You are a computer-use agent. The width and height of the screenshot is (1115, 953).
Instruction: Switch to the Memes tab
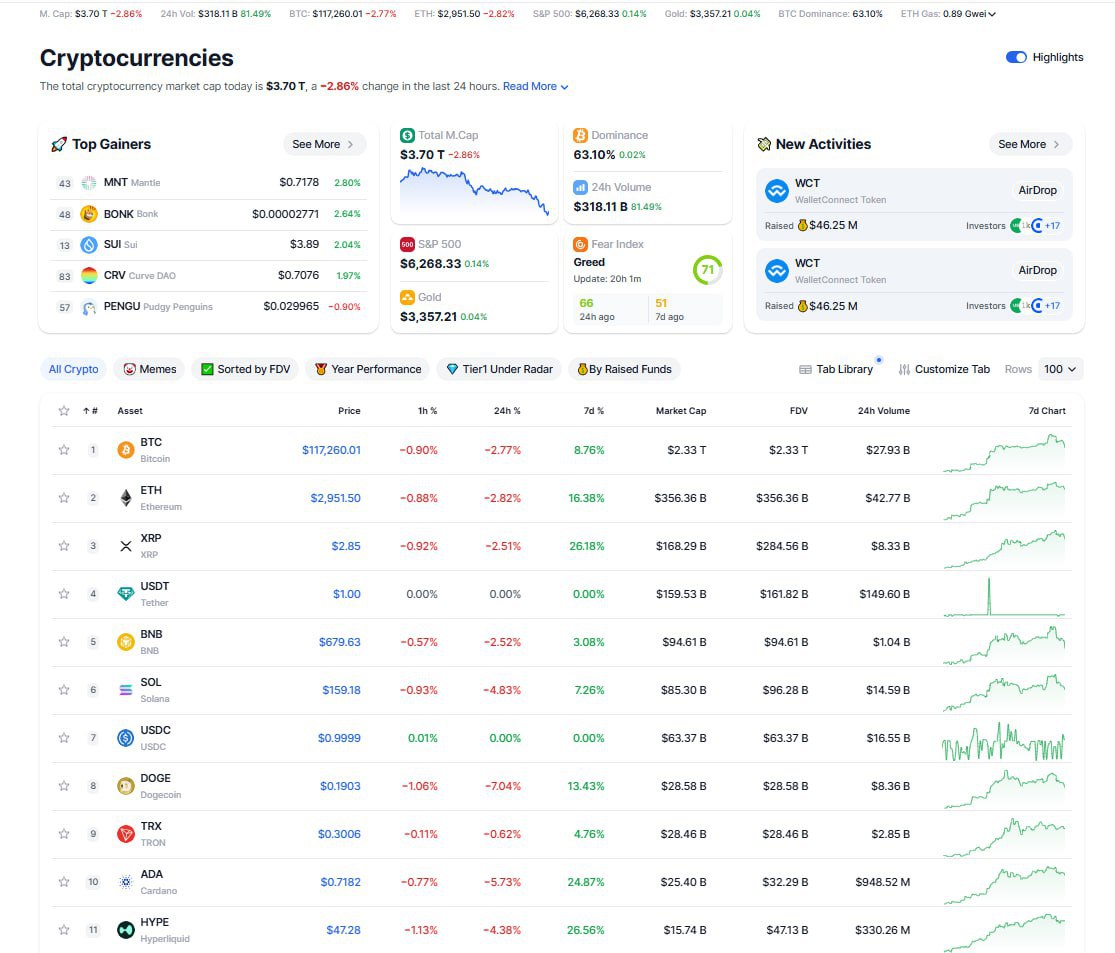coord(150,369)
